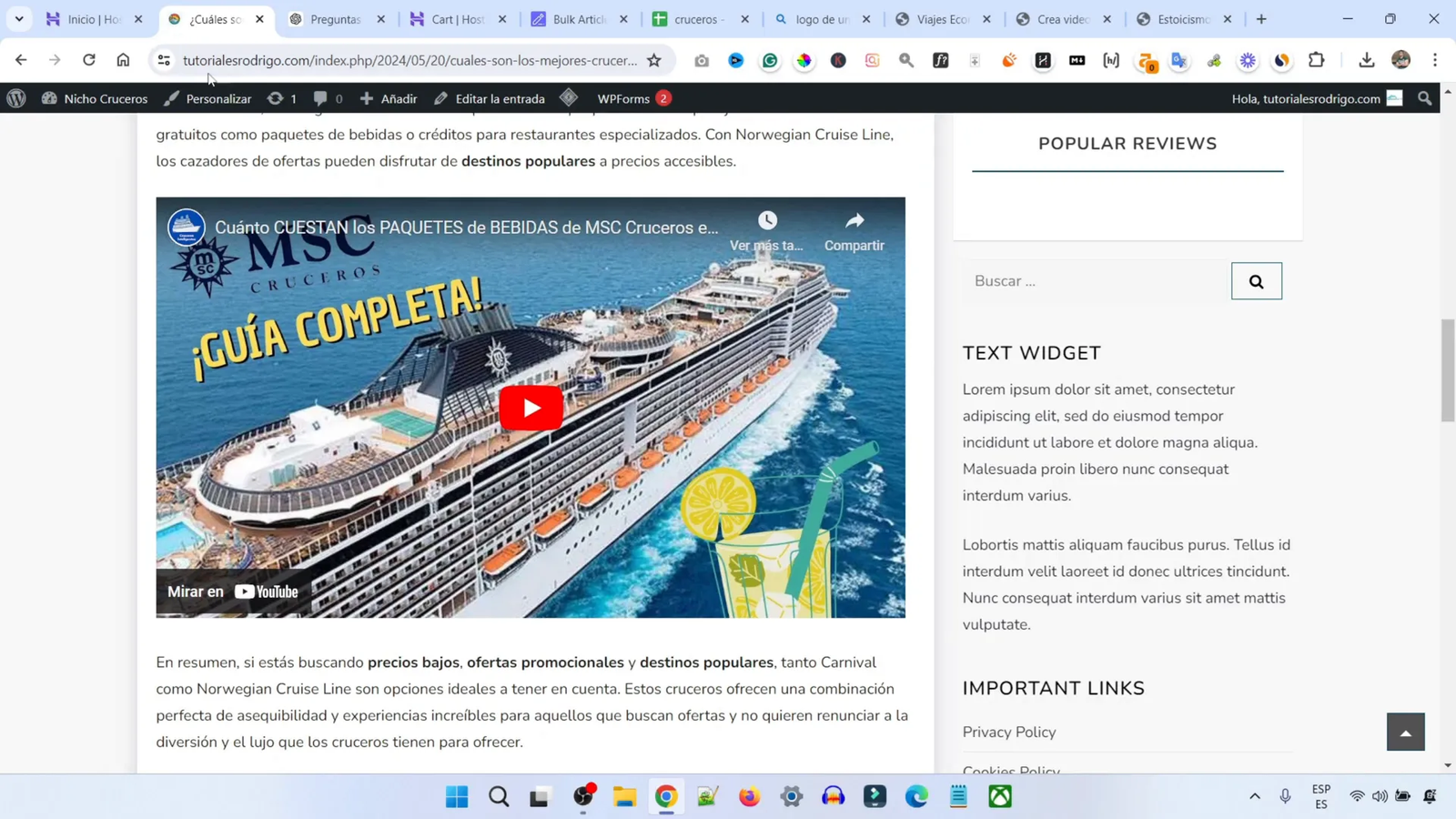Click the sidebar search magnifier button
Screen dimensions: 1456x819
1256,281
